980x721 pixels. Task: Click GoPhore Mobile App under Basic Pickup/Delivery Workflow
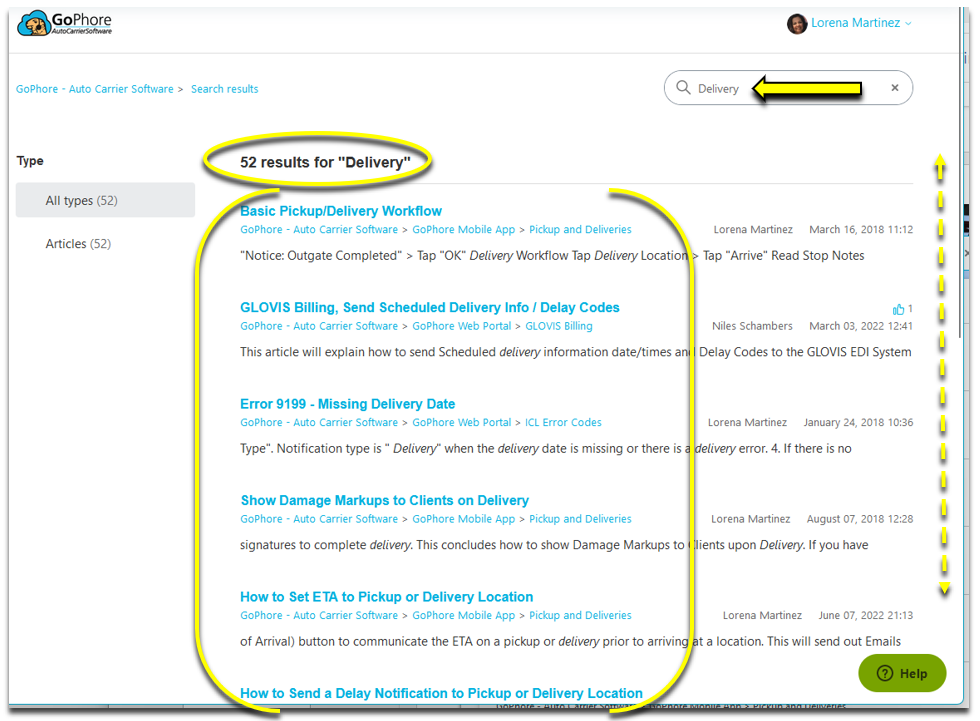(463, 229)
